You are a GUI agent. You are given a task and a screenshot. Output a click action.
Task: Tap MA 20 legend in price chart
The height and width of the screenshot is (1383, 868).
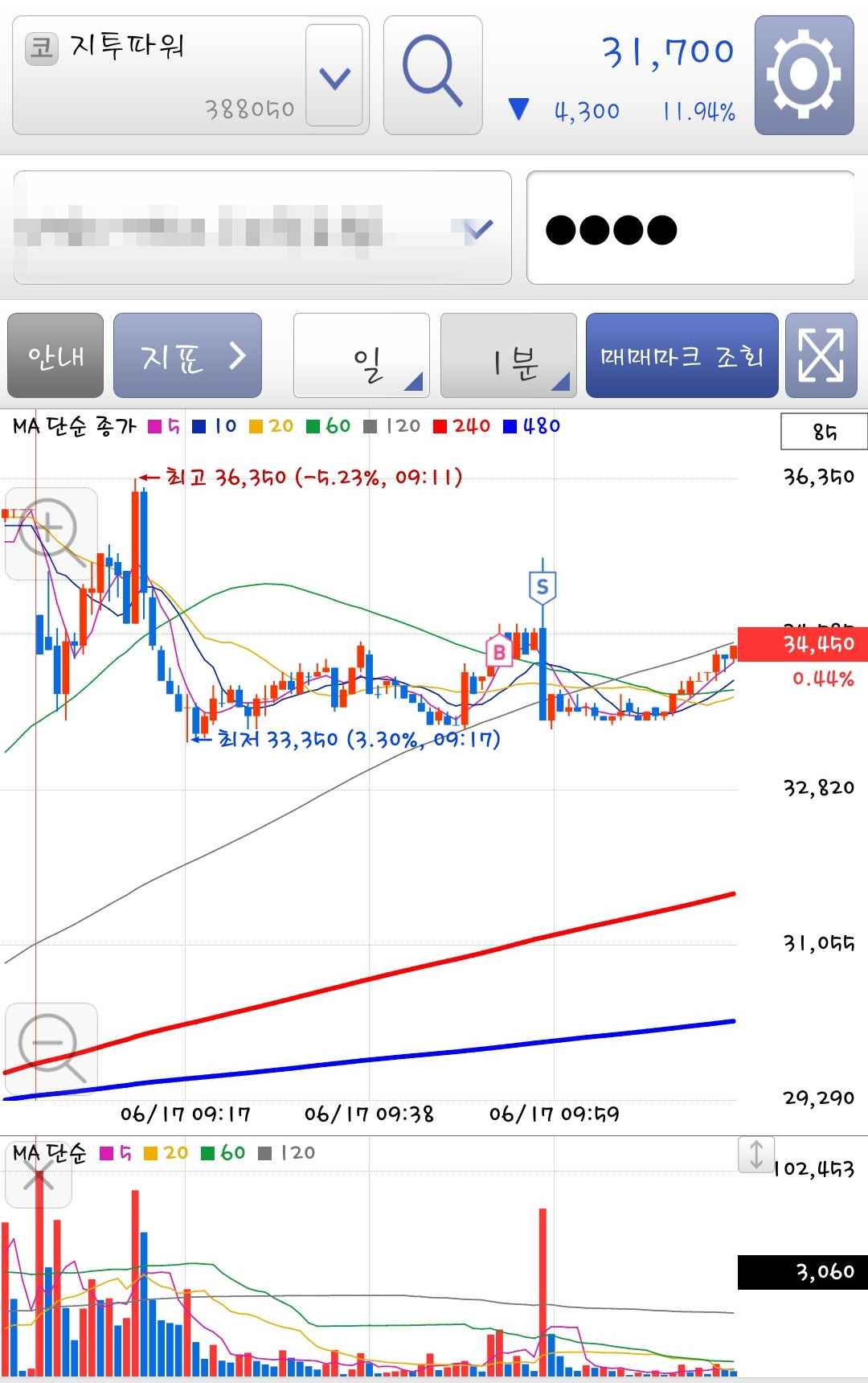(271, 426)
